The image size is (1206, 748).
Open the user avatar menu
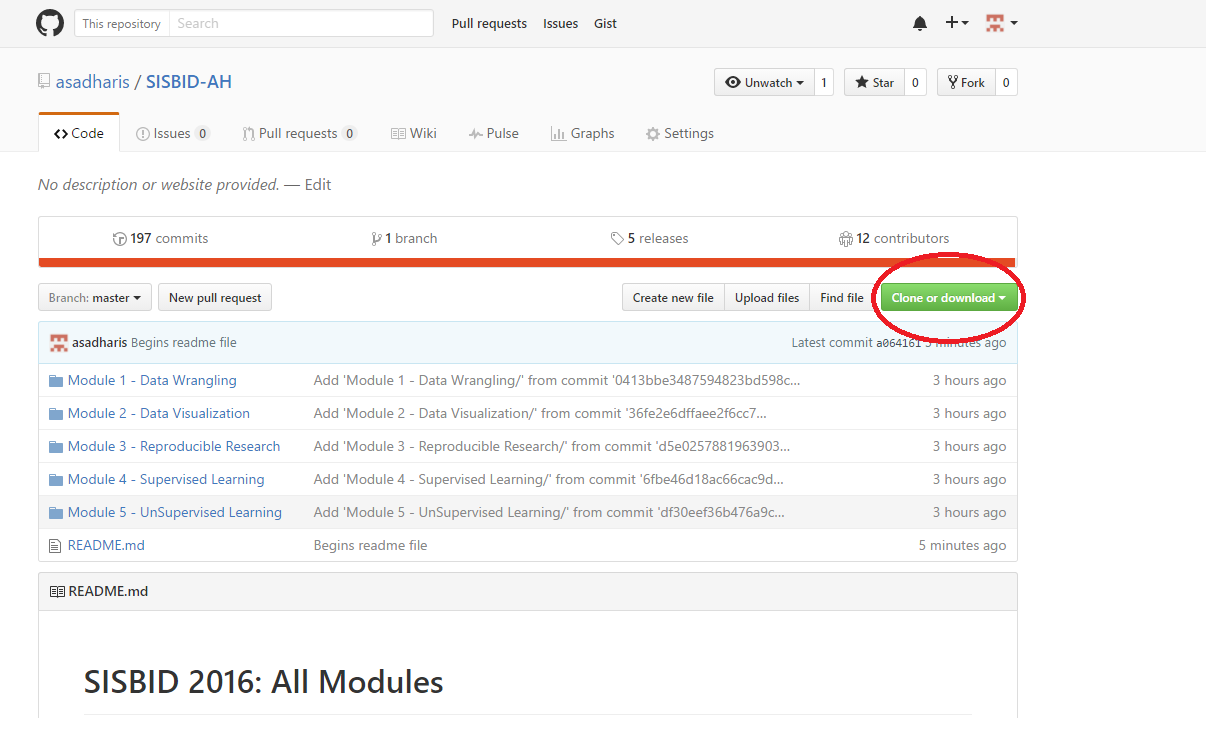[1001, 23]
